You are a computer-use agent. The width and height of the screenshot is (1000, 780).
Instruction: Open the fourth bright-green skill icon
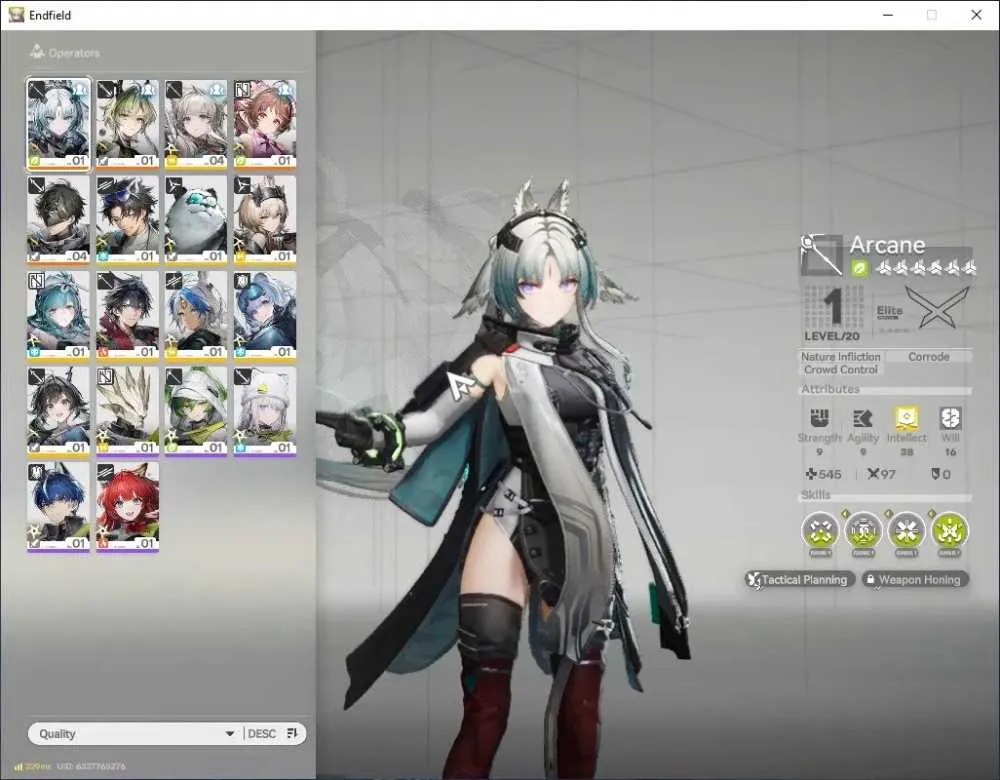tap(950, 531)
